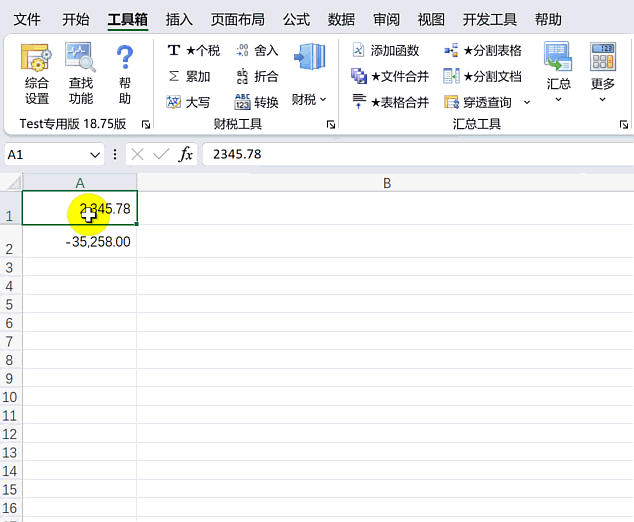Screen dimensions: 634x522
Task: Switch to the 公式 ribbon tab
Action: pyautogui.click(x=296, y=19)
